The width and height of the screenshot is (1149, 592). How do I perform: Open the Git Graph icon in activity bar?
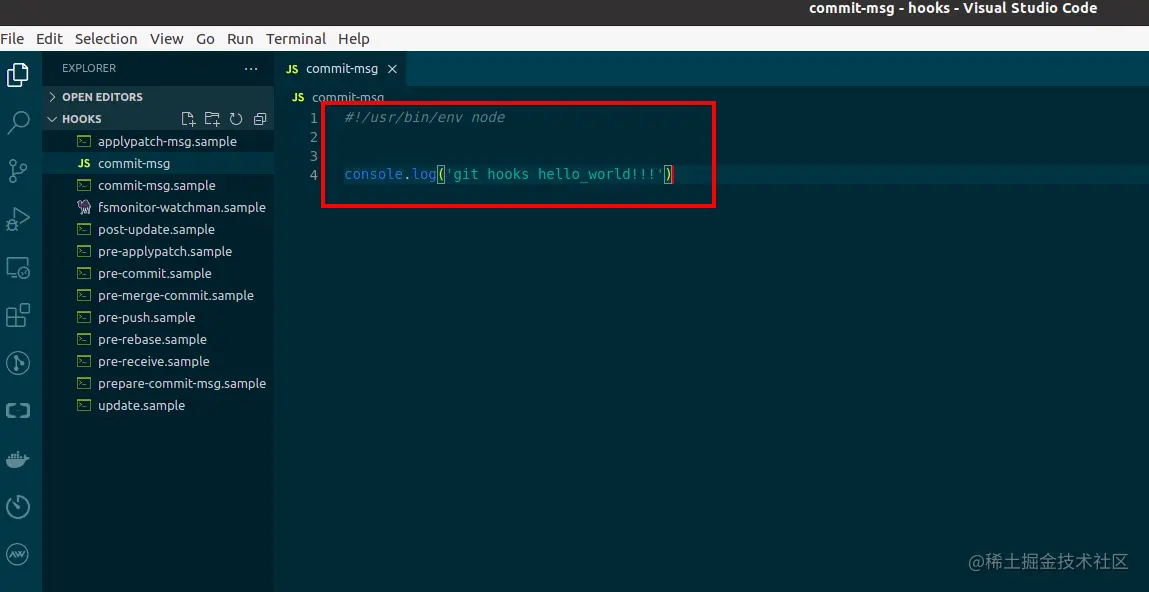pos(18,363)
